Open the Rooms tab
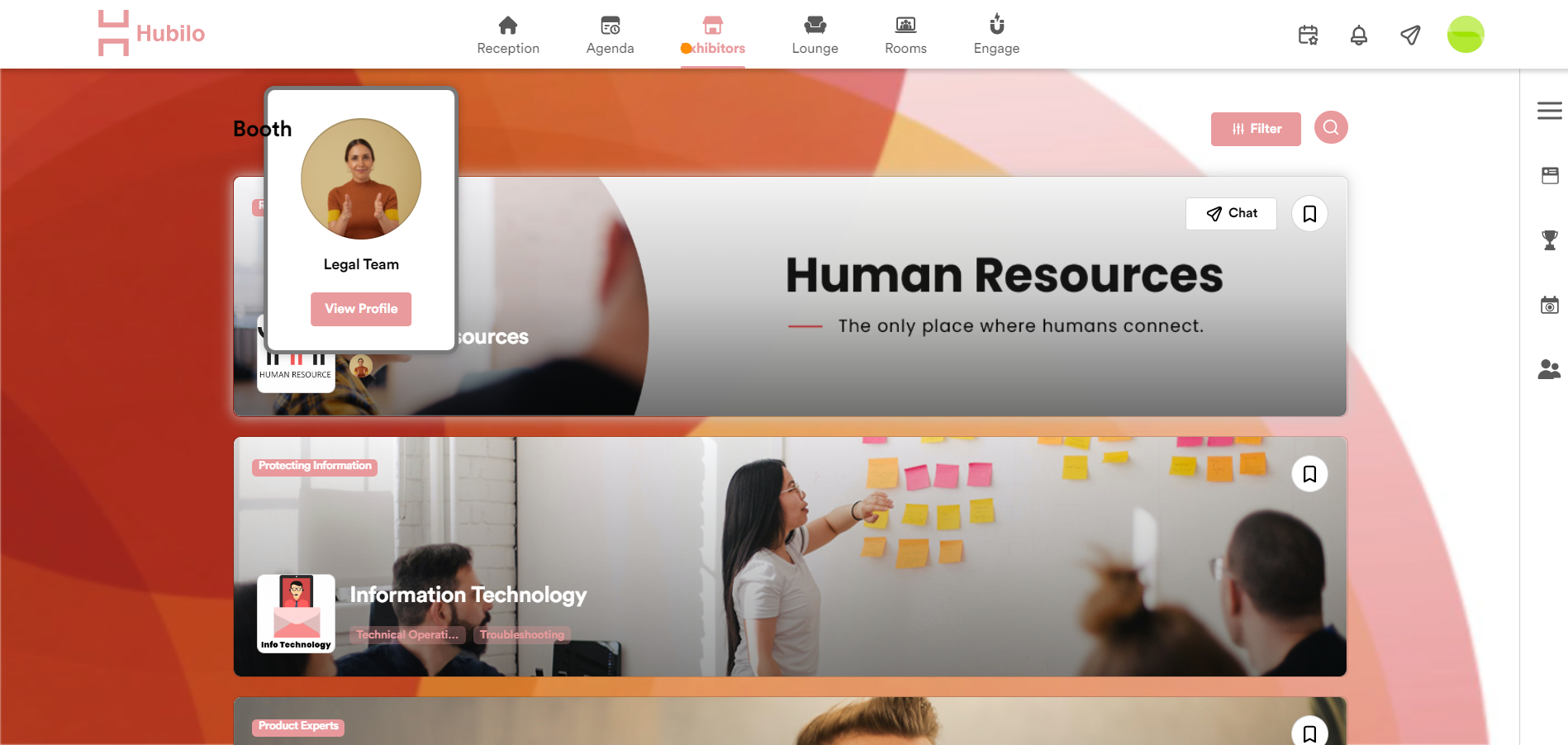The width and height of the screenshot is (1568, 745). click(905, 36)
